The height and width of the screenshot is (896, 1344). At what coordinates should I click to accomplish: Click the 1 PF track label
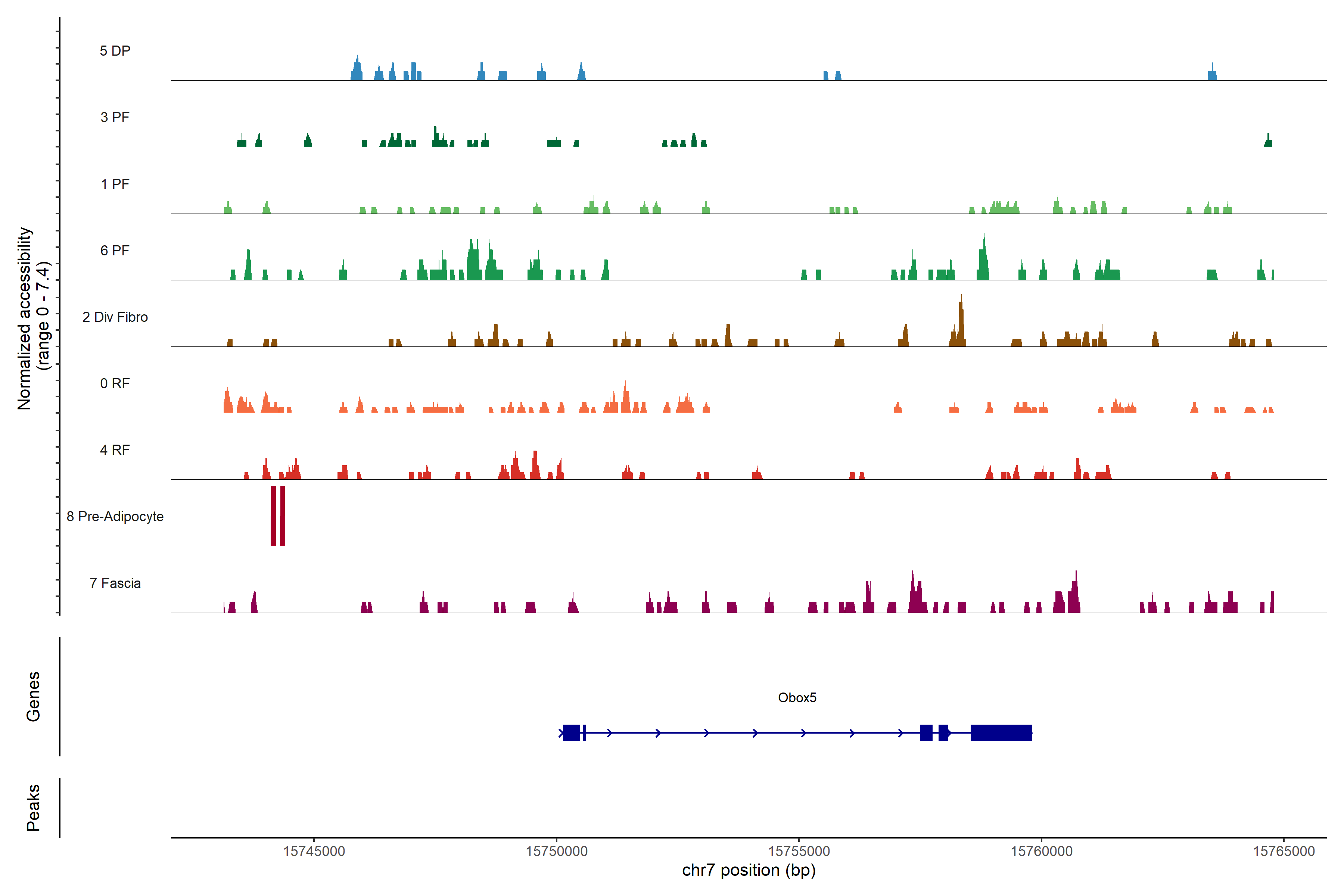coord(115,184)
